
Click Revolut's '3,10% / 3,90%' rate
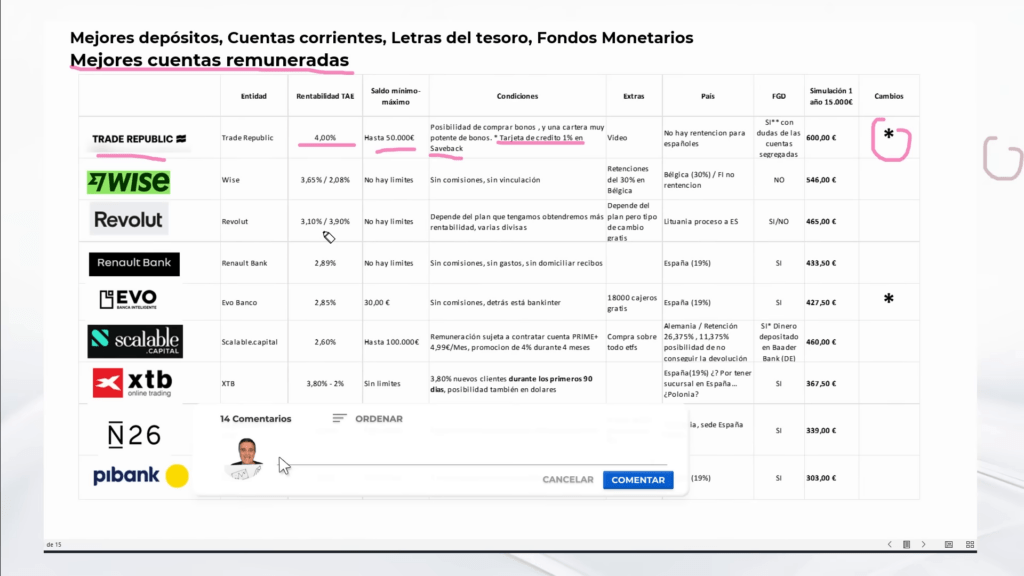[325, 221]
